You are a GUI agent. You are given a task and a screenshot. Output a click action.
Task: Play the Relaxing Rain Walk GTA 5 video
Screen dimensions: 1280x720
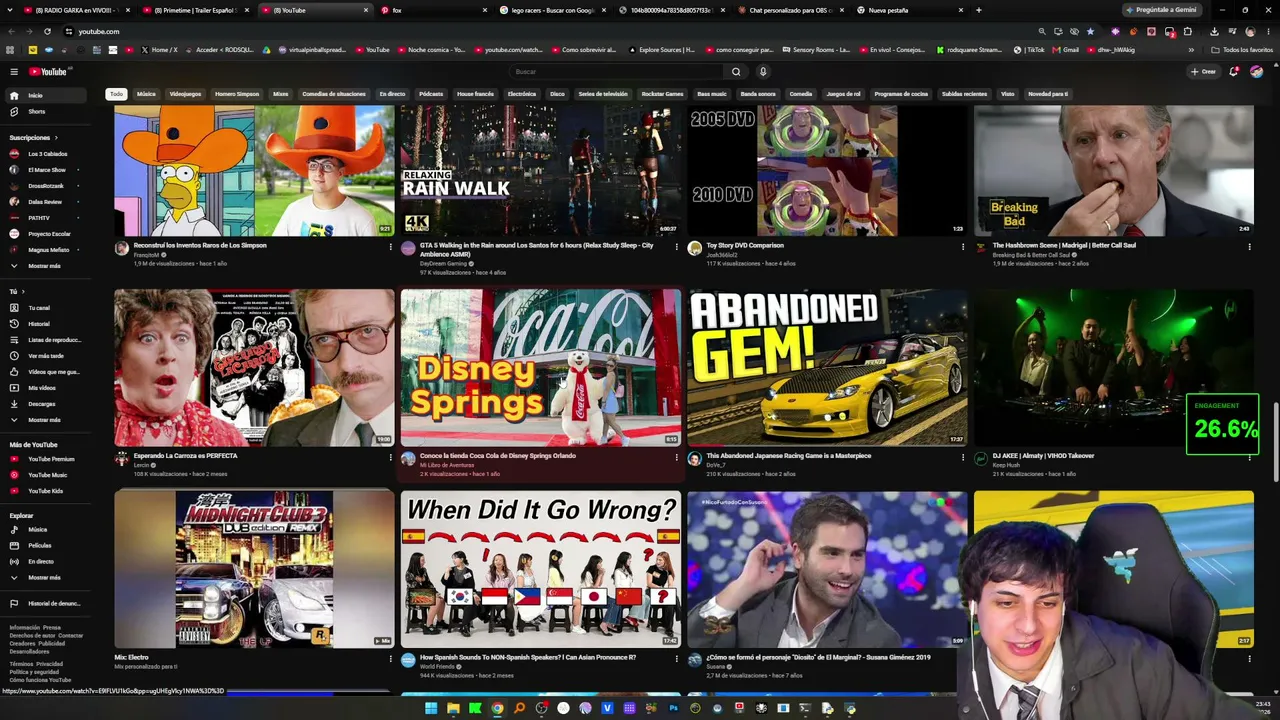[540, 170]
